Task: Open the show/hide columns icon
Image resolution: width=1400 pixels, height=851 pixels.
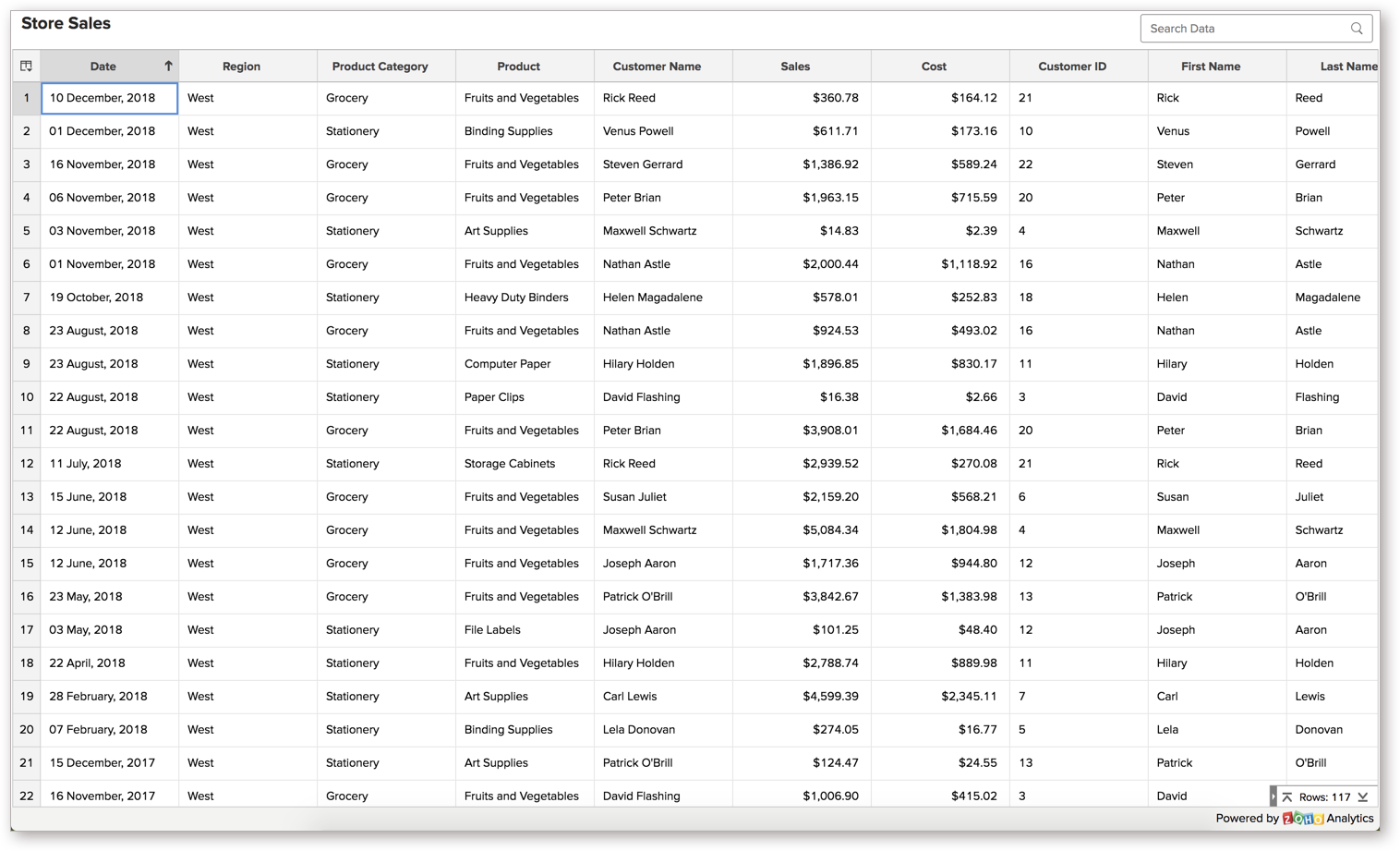Action: click(x=26, y=66)
